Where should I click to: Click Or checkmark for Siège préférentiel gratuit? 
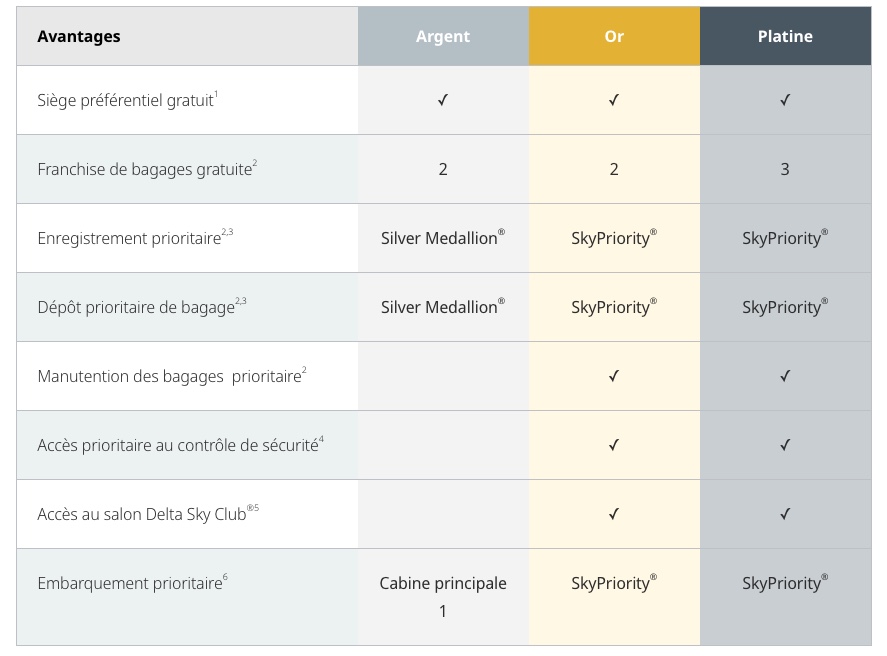[614, 100]
